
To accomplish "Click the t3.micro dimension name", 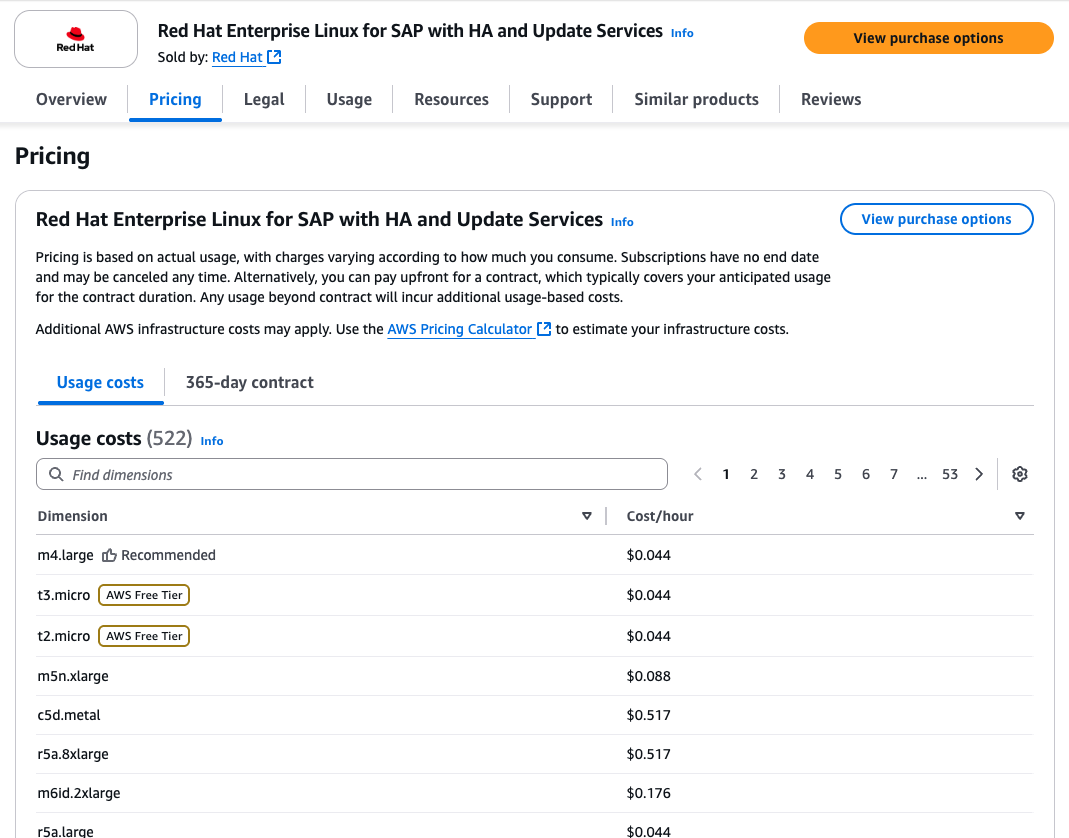I will [x=63, y=595].
